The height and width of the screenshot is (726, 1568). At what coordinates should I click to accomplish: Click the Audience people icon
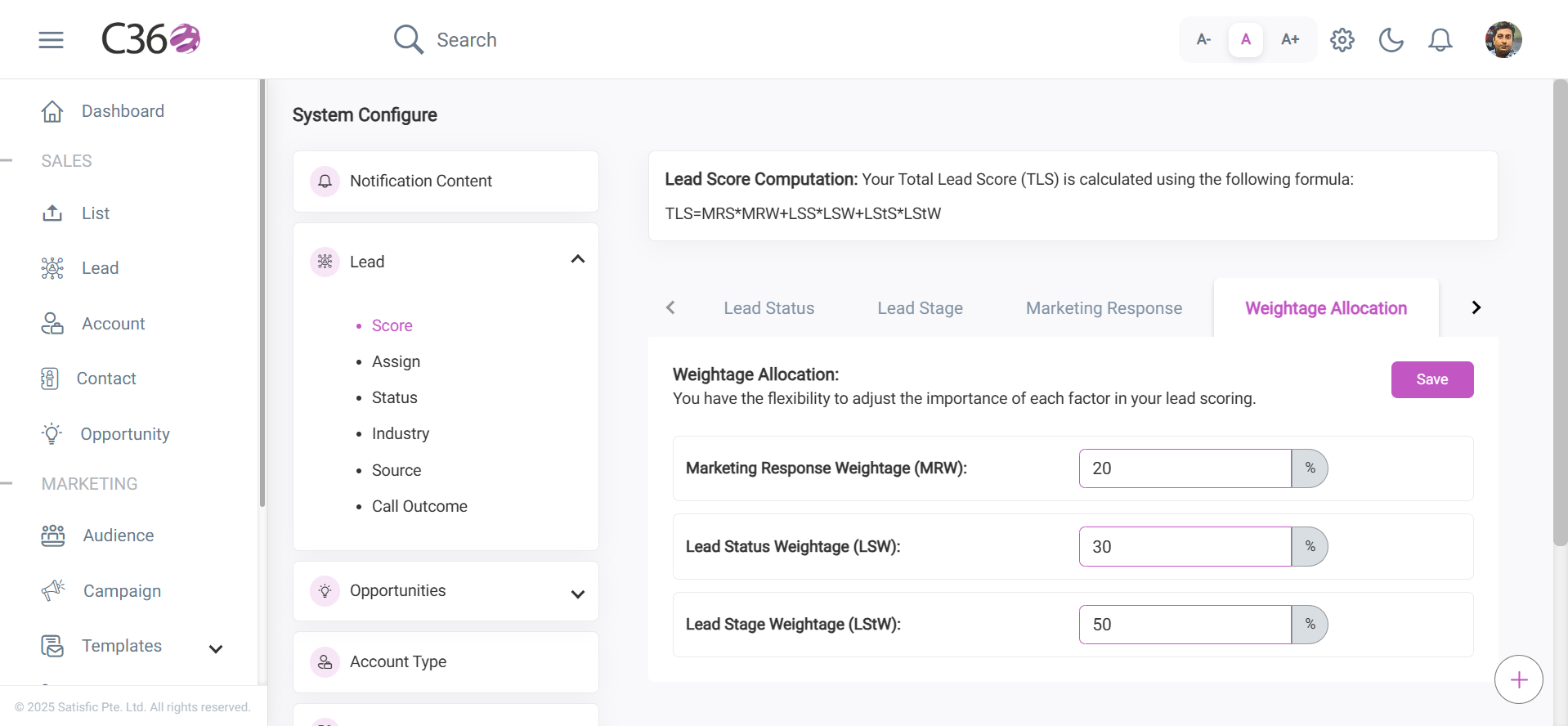[x=53, y=536]
